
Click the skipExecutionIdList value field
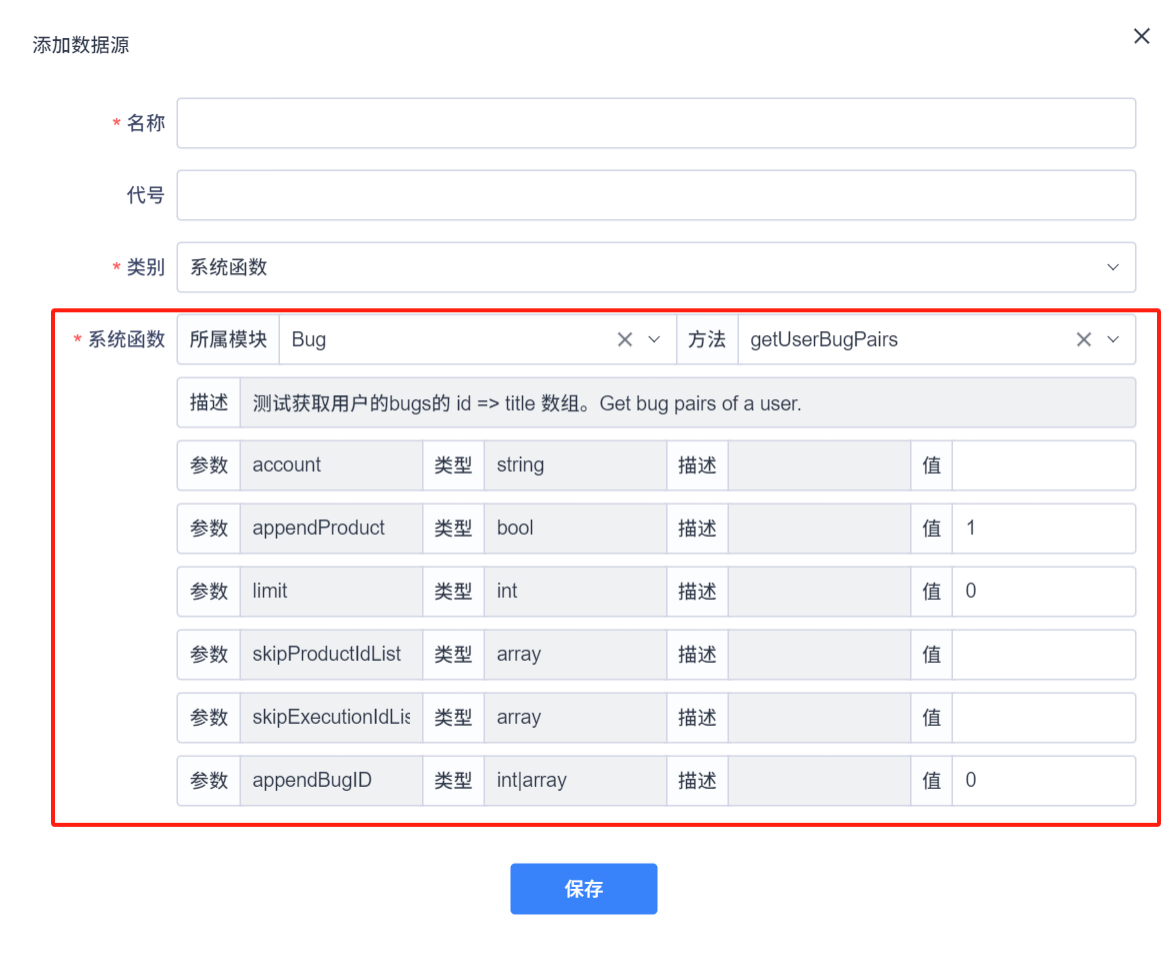pyautogui.click(x=1043, y=717)
